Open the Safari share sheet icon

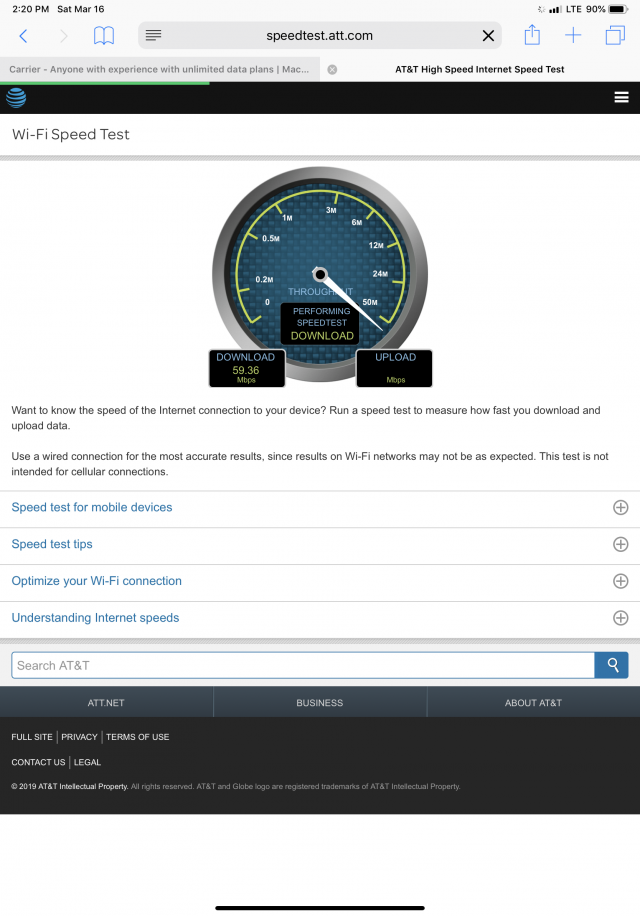click(532, 35)
